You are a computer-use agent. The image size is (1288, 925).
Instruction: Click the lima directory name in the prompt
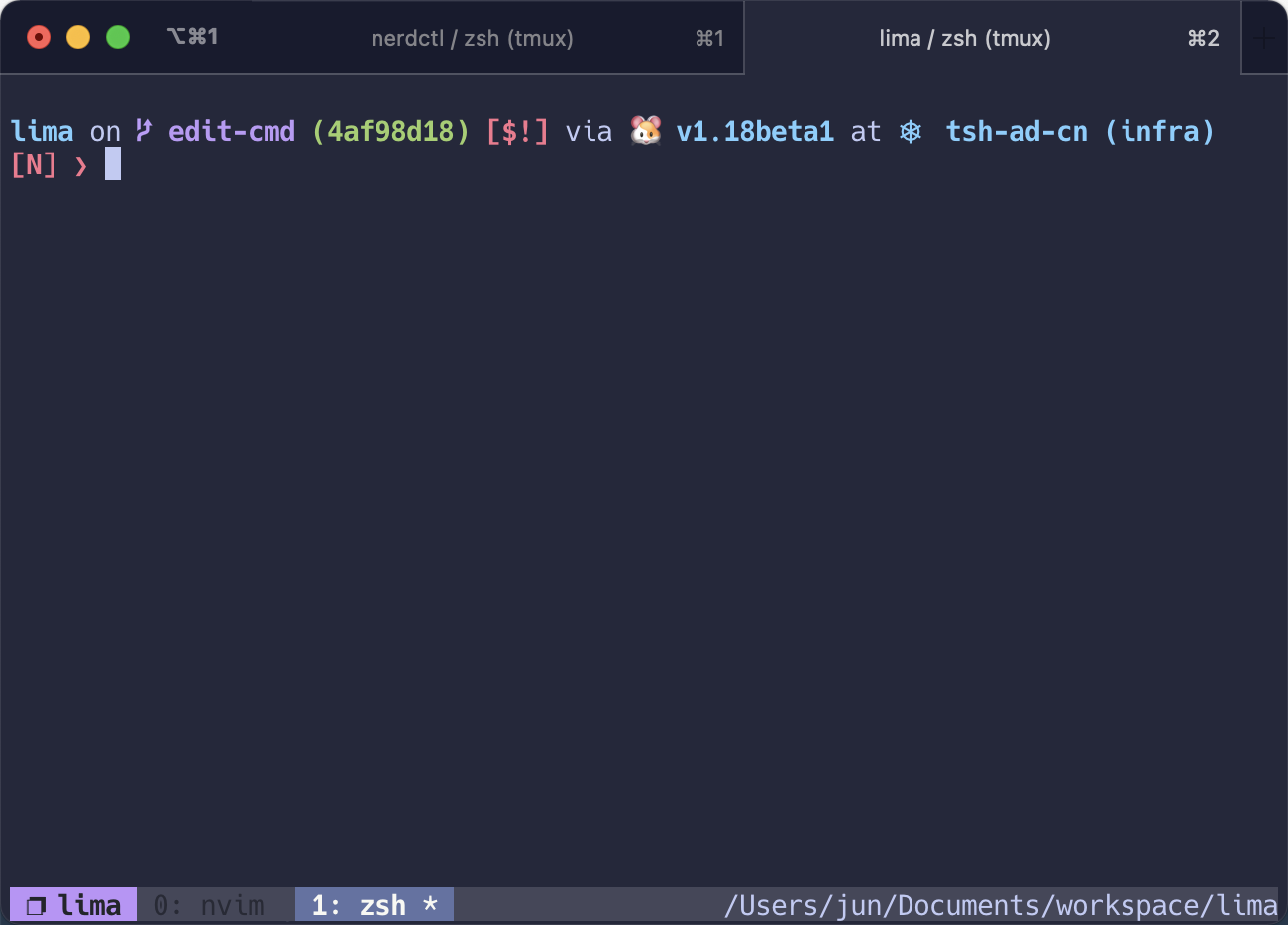click(42, 131)
